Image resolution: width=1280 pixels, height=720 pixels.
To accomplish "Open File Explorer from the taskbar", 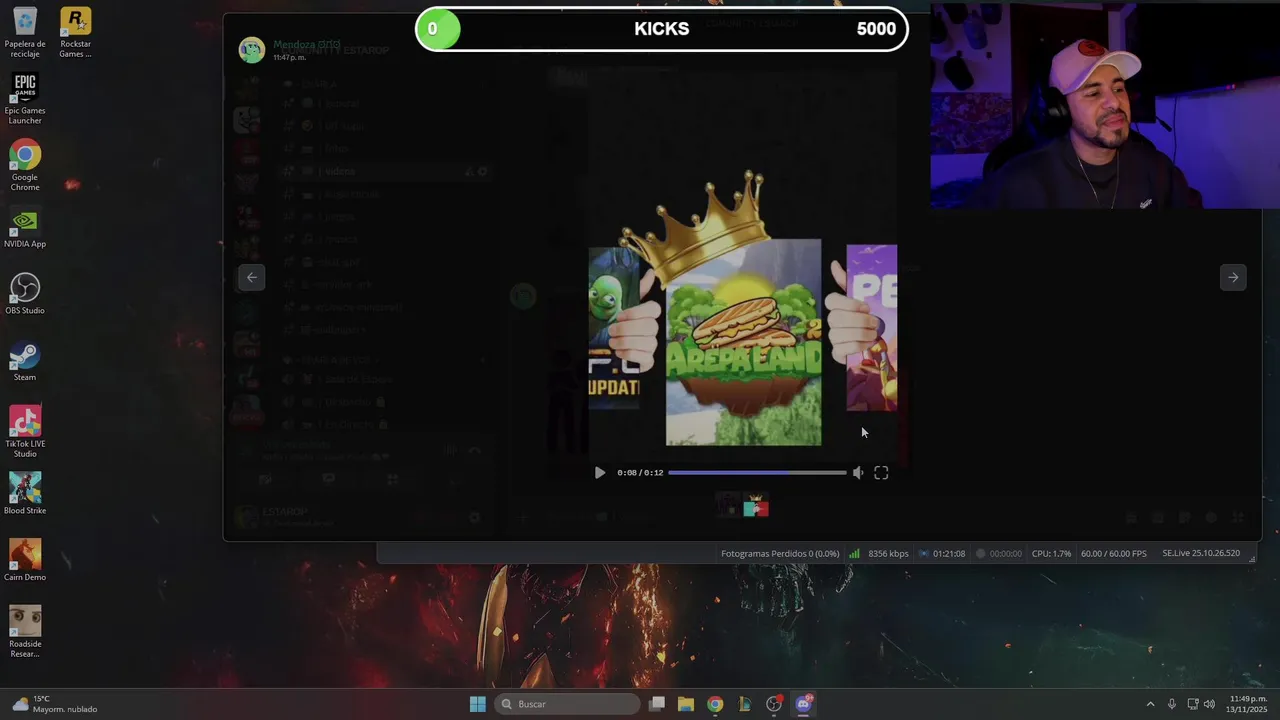I will pyautogui.click(x=686, y=704).
